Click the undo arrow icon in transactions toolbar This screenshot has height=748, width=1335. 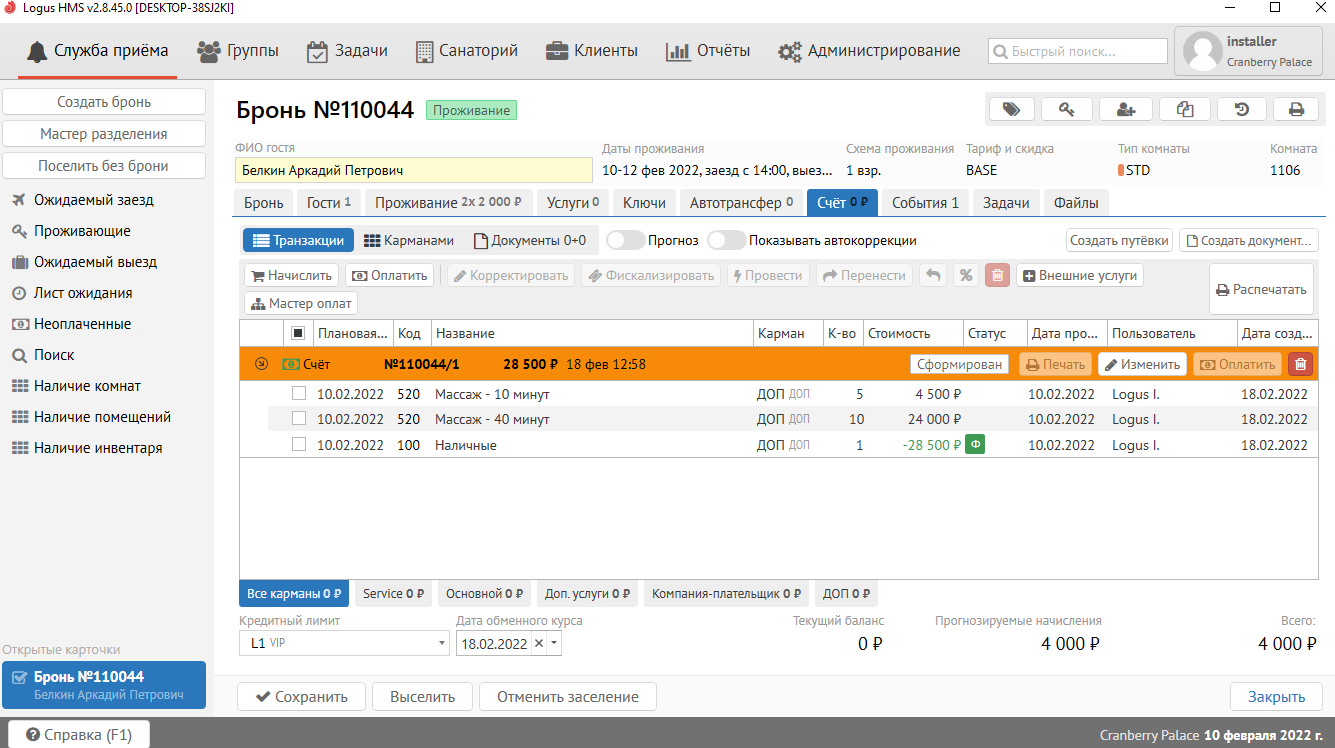tap(933, 275)
